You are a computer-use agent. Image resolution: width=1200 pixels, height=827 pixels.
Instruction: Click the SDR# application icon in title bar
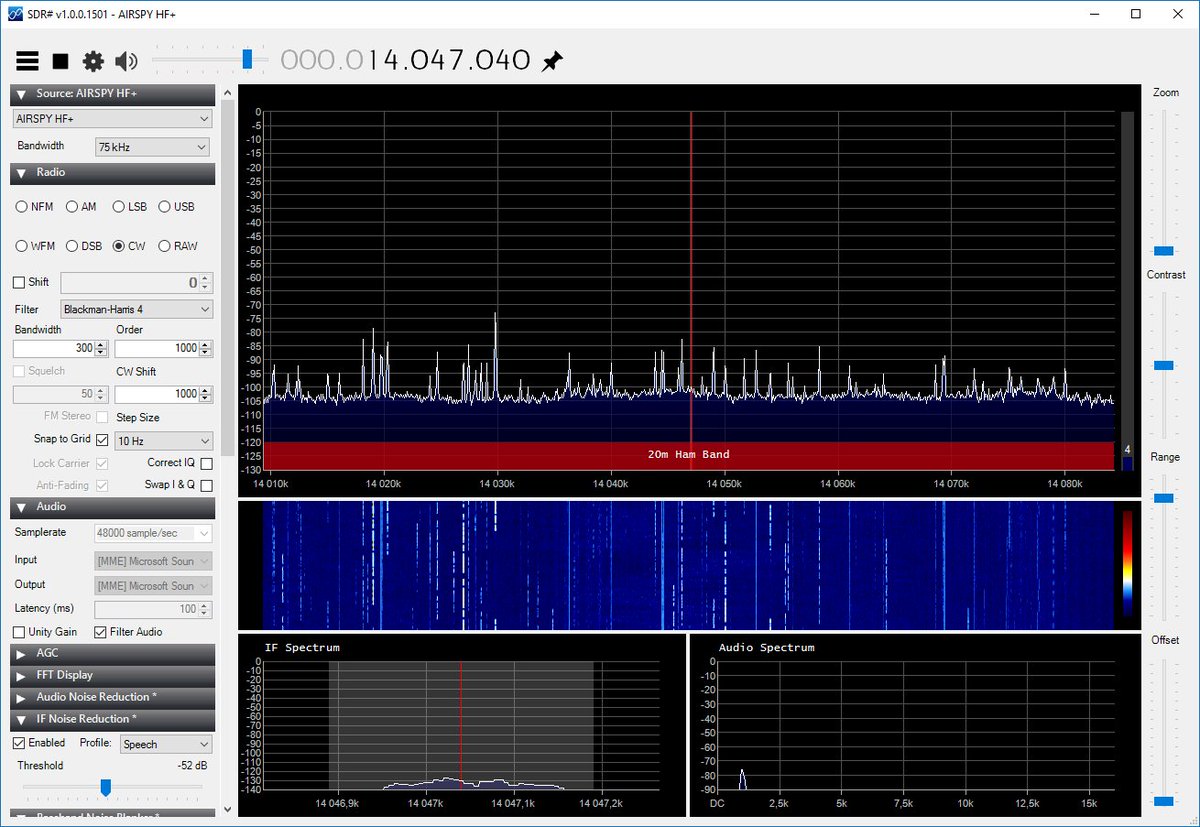coord(15,13)
